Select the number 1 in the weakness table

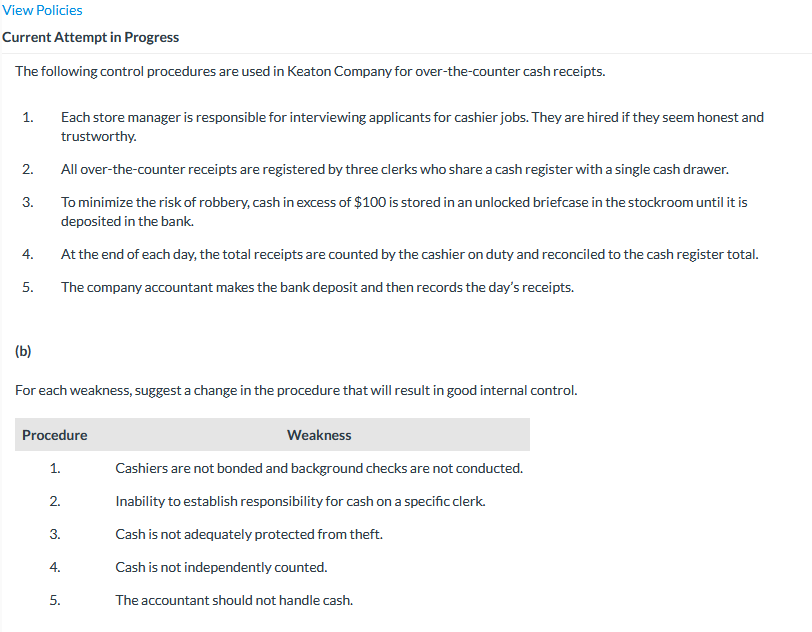click(55, 468)
